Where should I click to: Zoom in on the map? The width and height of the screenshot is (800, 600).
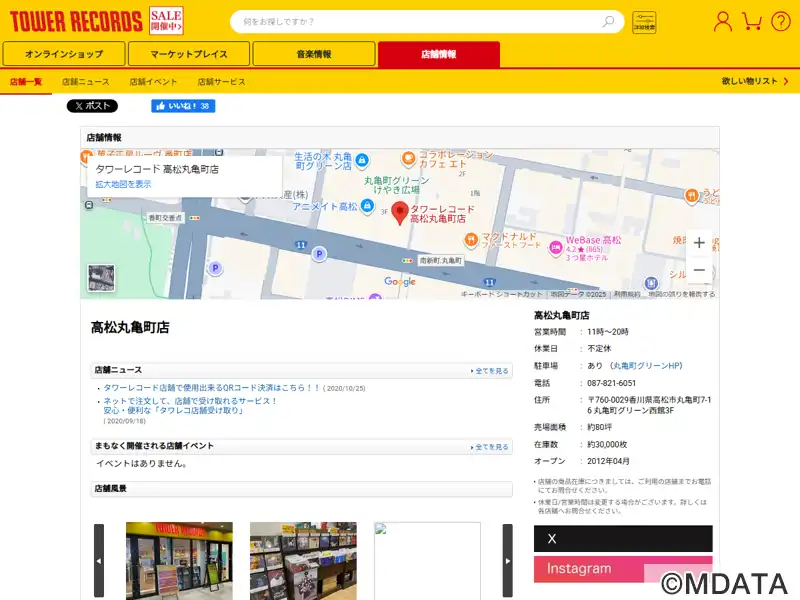coord(699,243)
